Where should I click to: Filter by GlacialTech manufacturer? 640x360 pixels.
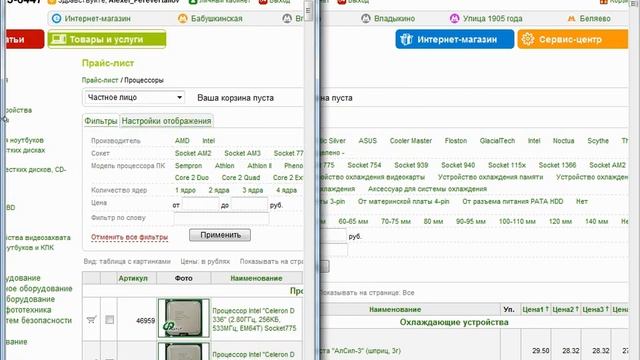(x=497, y=141)
